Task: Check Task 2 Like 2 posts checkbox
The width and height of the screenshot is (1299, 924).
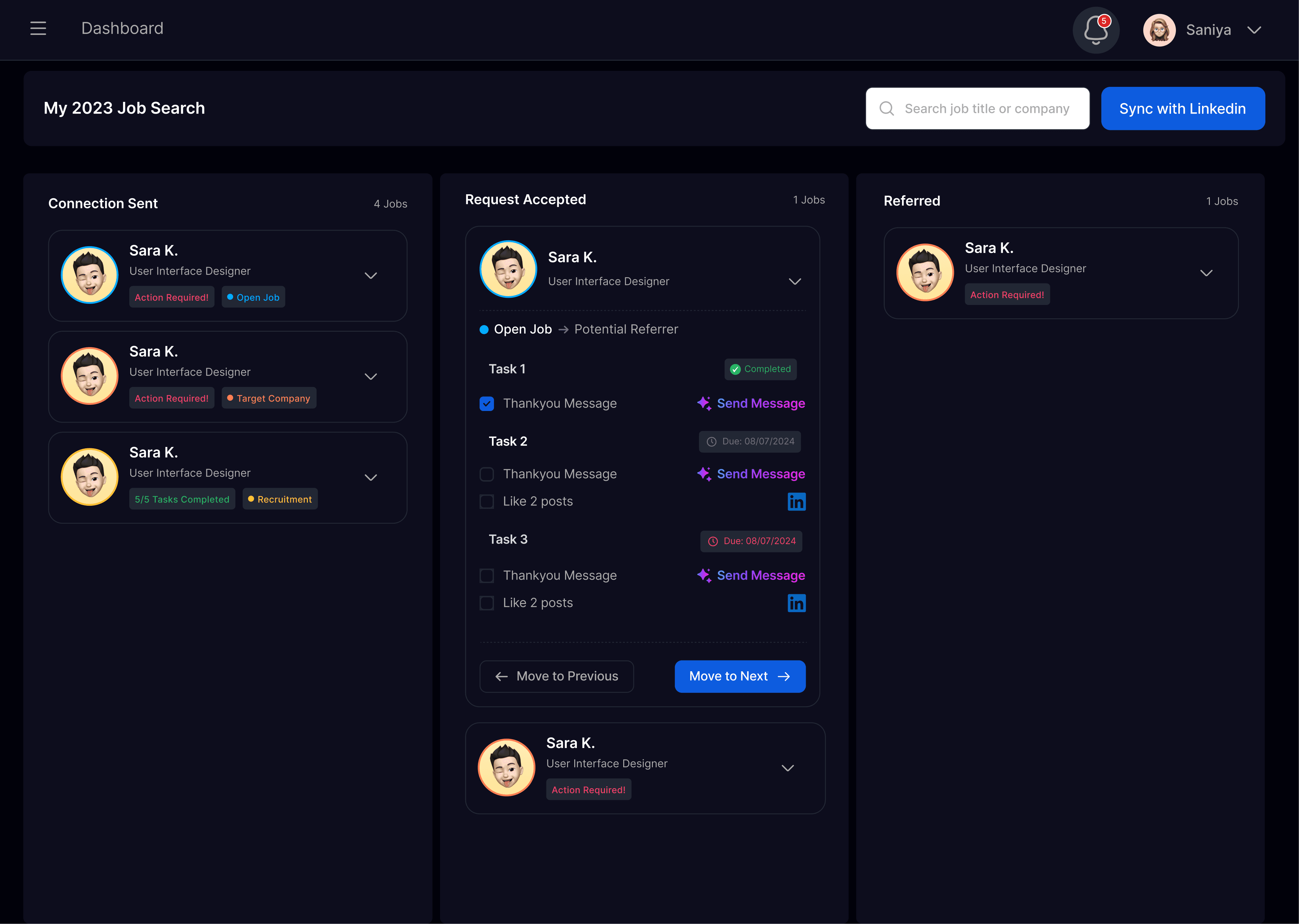Action: [x=487, y=501]
